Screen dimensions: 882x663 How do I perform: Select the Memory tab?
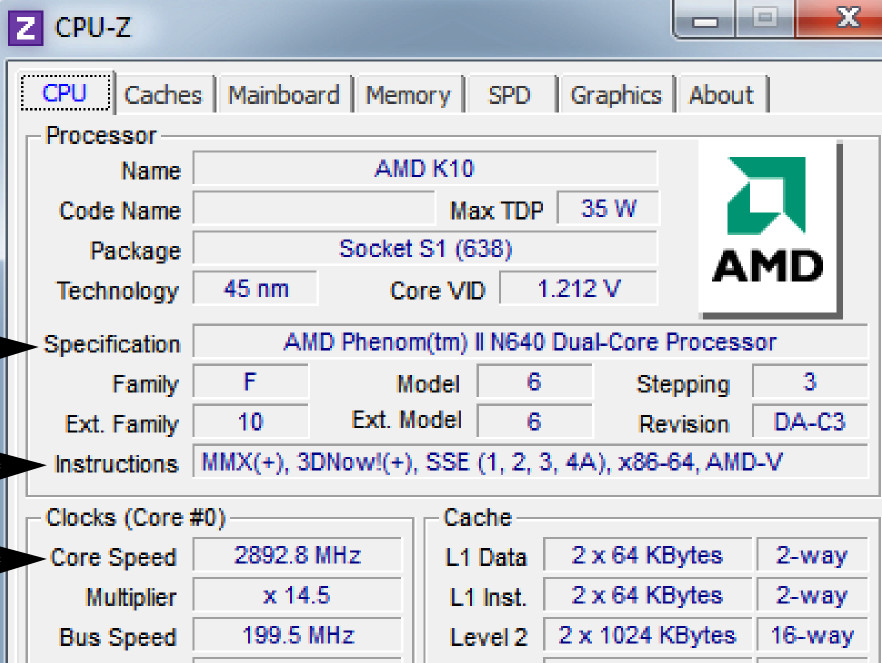407,96
